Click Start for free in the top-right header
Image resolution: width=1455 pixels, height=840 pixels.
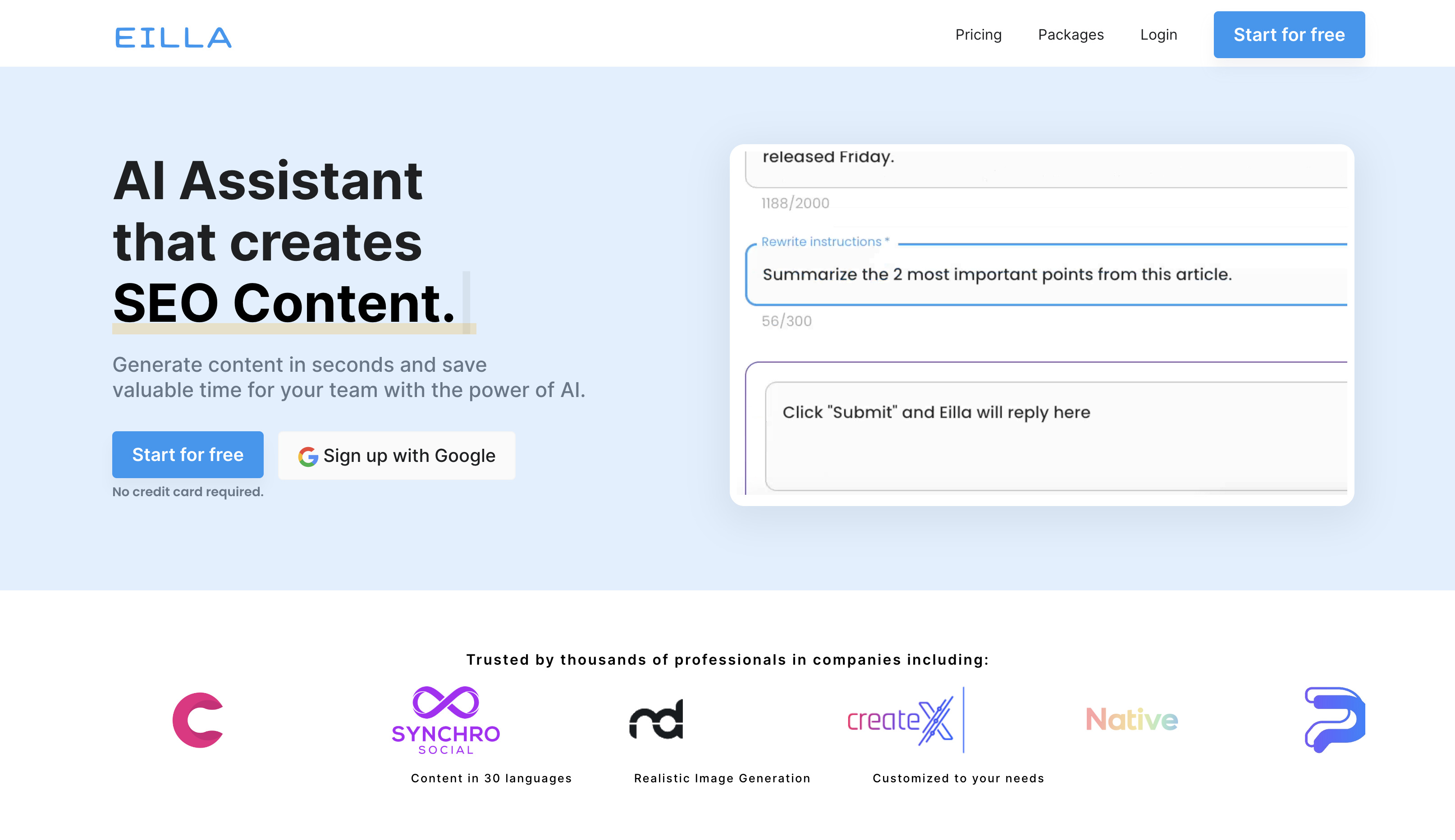(1289, 35)
